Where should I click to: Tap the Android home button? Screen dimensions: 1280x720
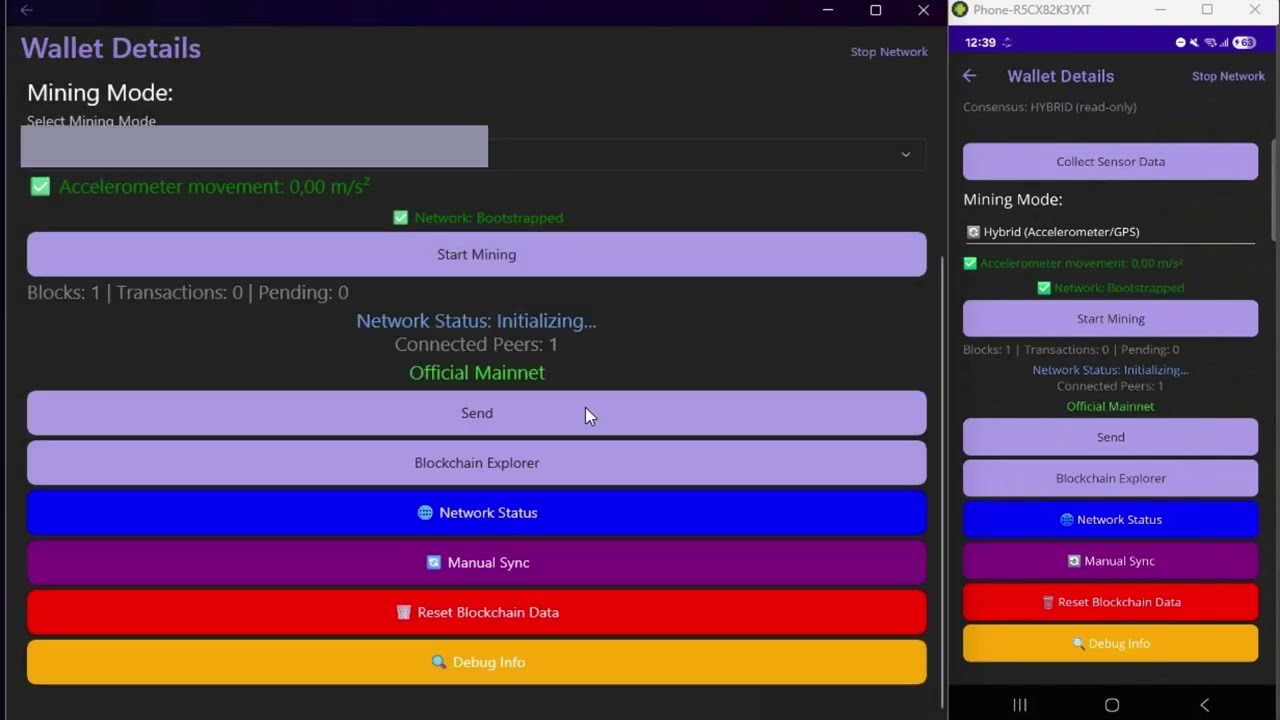[1111, 705]
